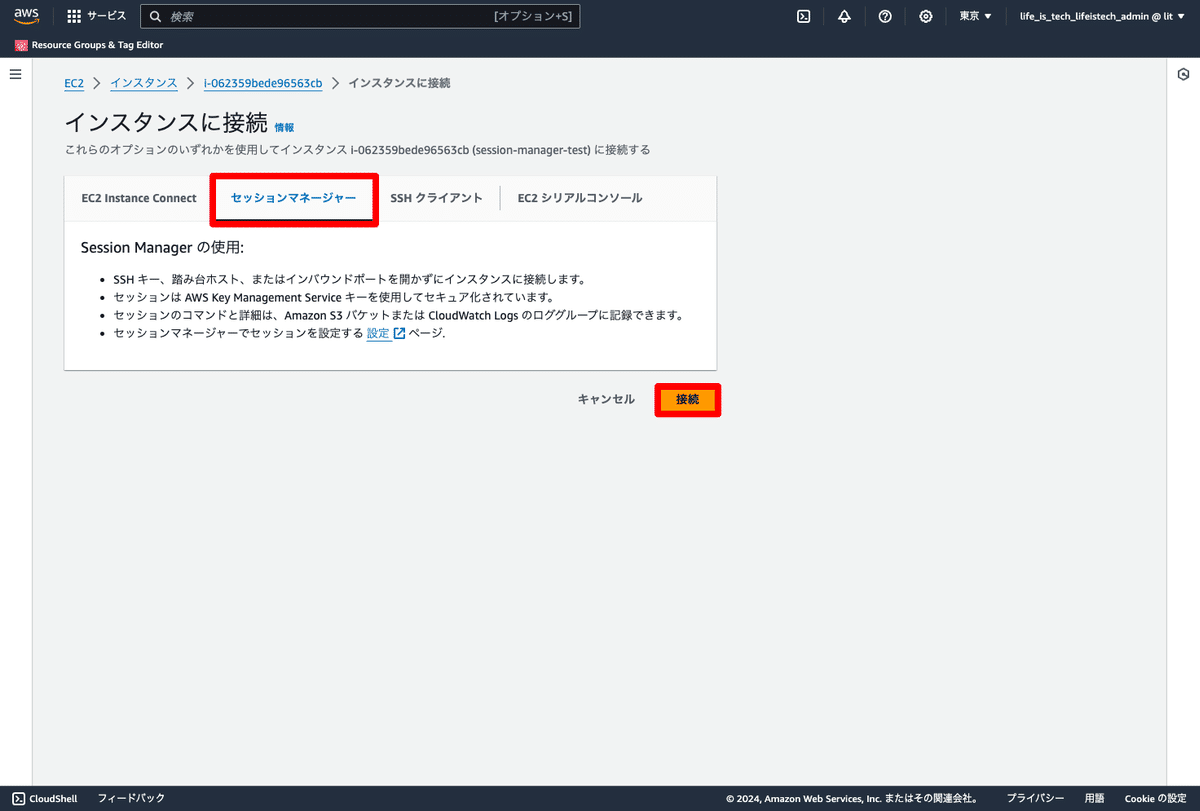Click the キャンセル button

(x=606, y=400)
